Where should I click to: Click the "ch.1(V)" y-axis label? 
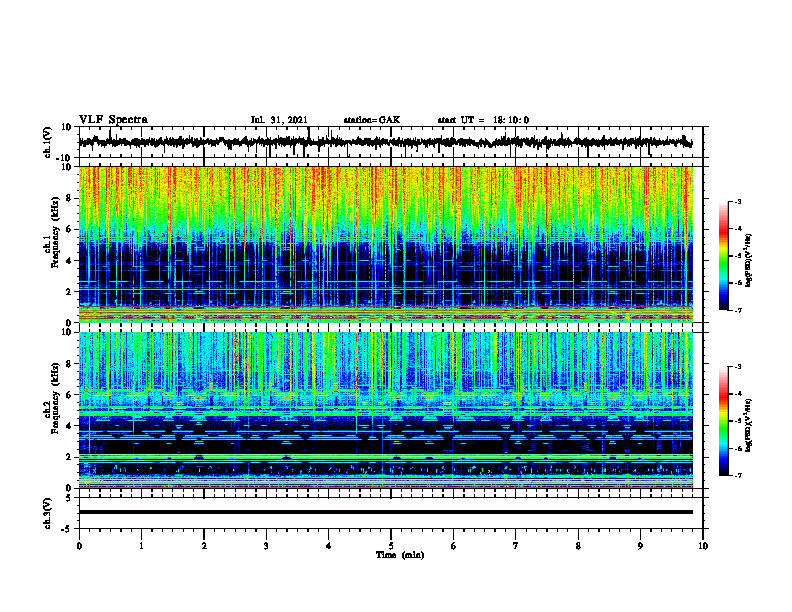point(48,142)
